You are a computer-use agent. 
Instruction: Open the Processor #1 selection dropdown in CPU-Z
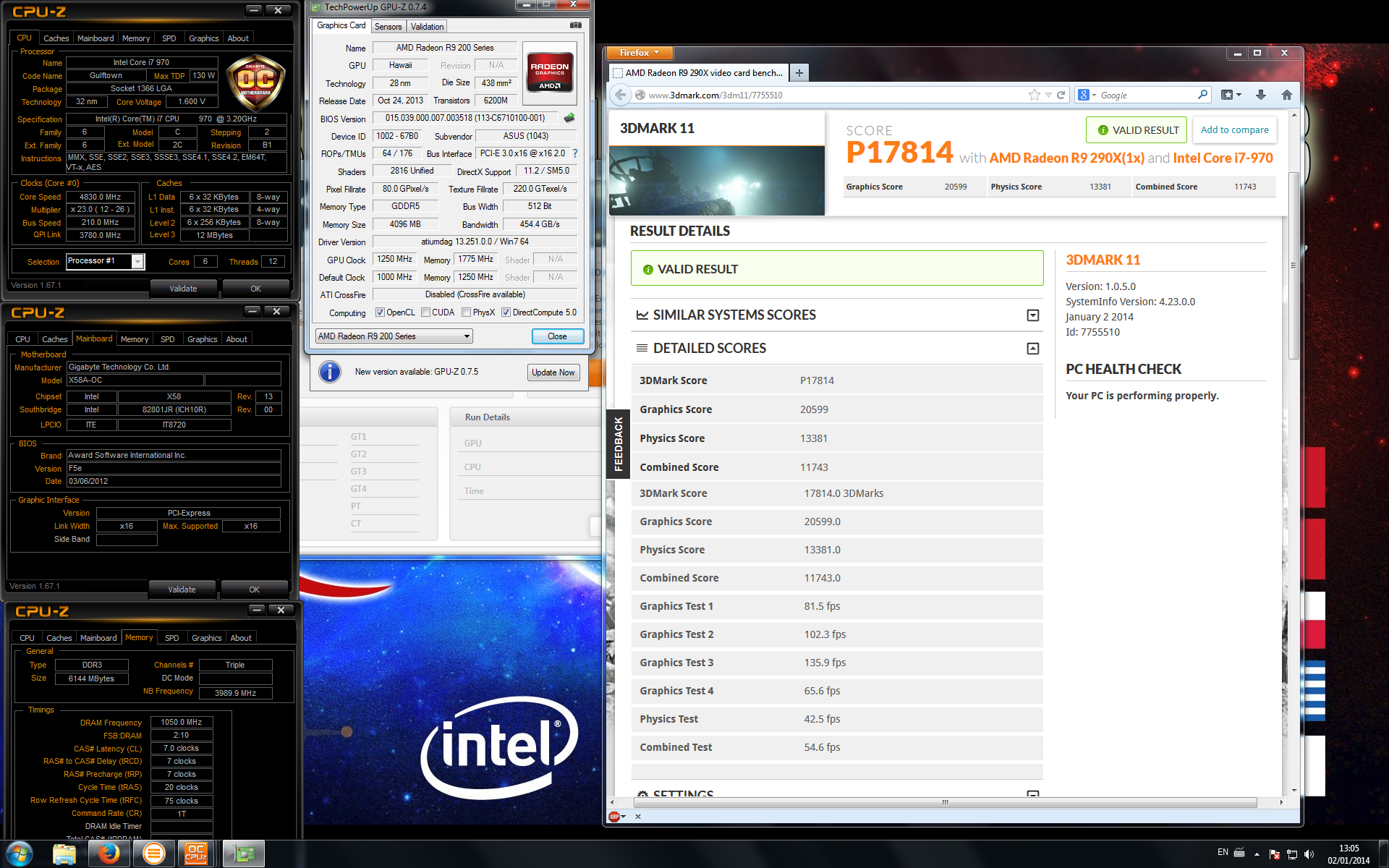pos(106,261)
